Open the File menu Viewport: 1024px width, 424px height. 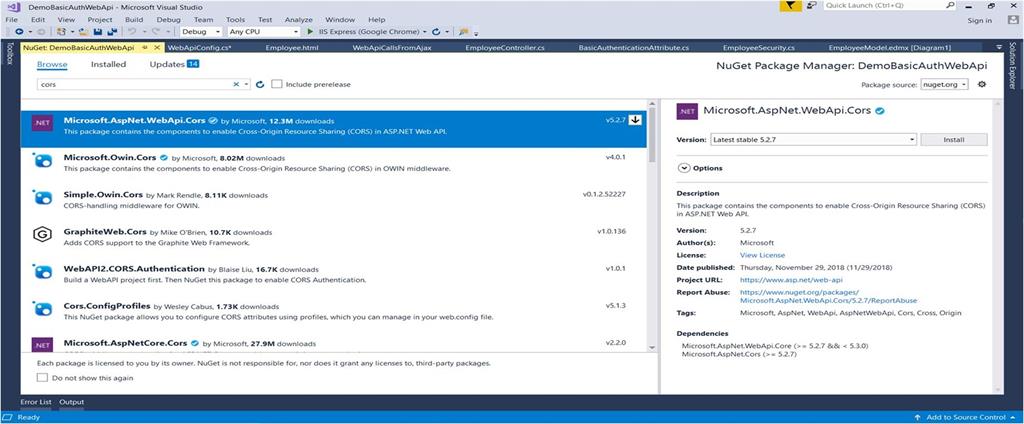11,20
